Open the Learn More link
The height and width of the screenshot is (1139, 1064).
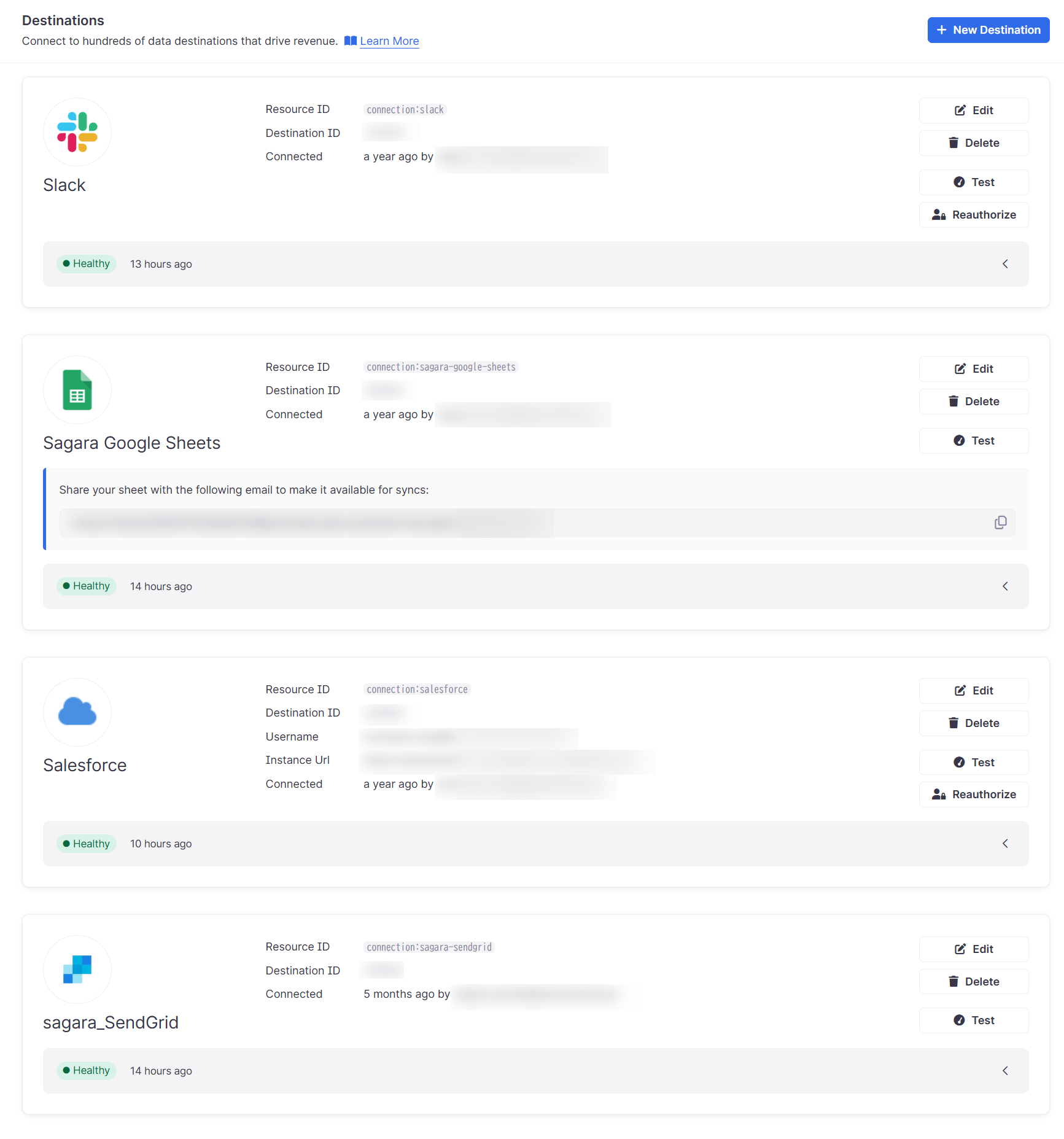389,41
